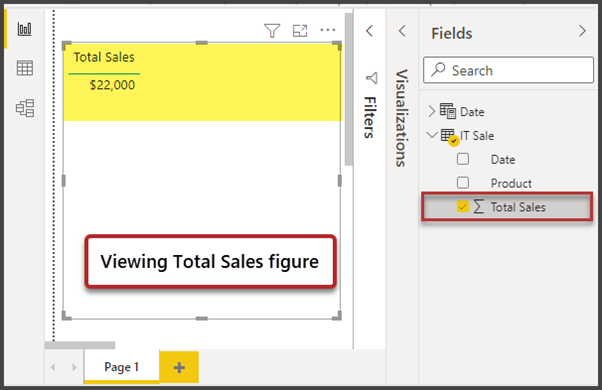Click the sigma icon beside Total Sales
This screenshot has height=390, width=602.
[478, 207]
